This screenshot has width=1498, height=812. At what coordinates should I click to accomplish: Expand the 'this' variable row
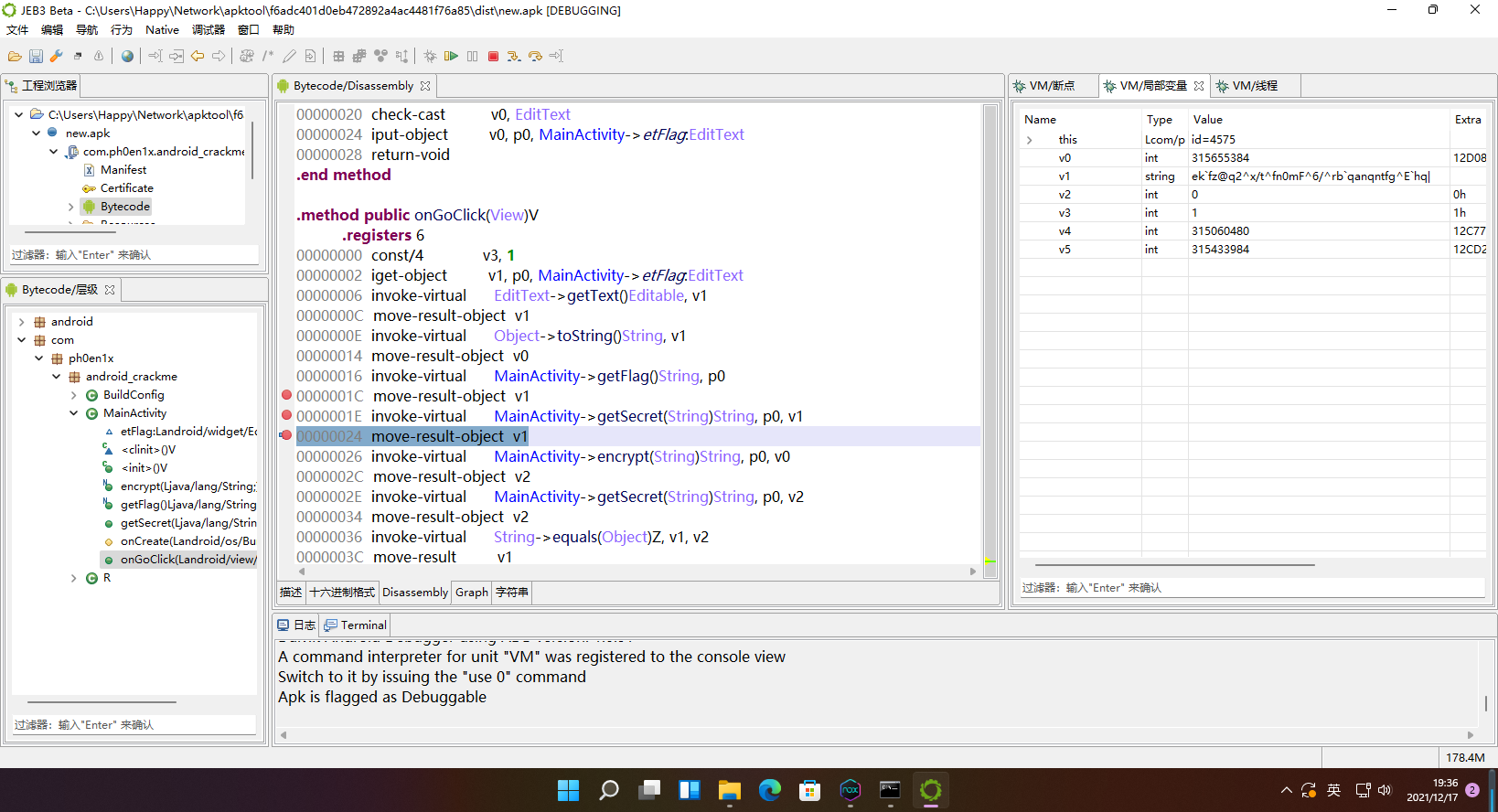[1030, 140]
